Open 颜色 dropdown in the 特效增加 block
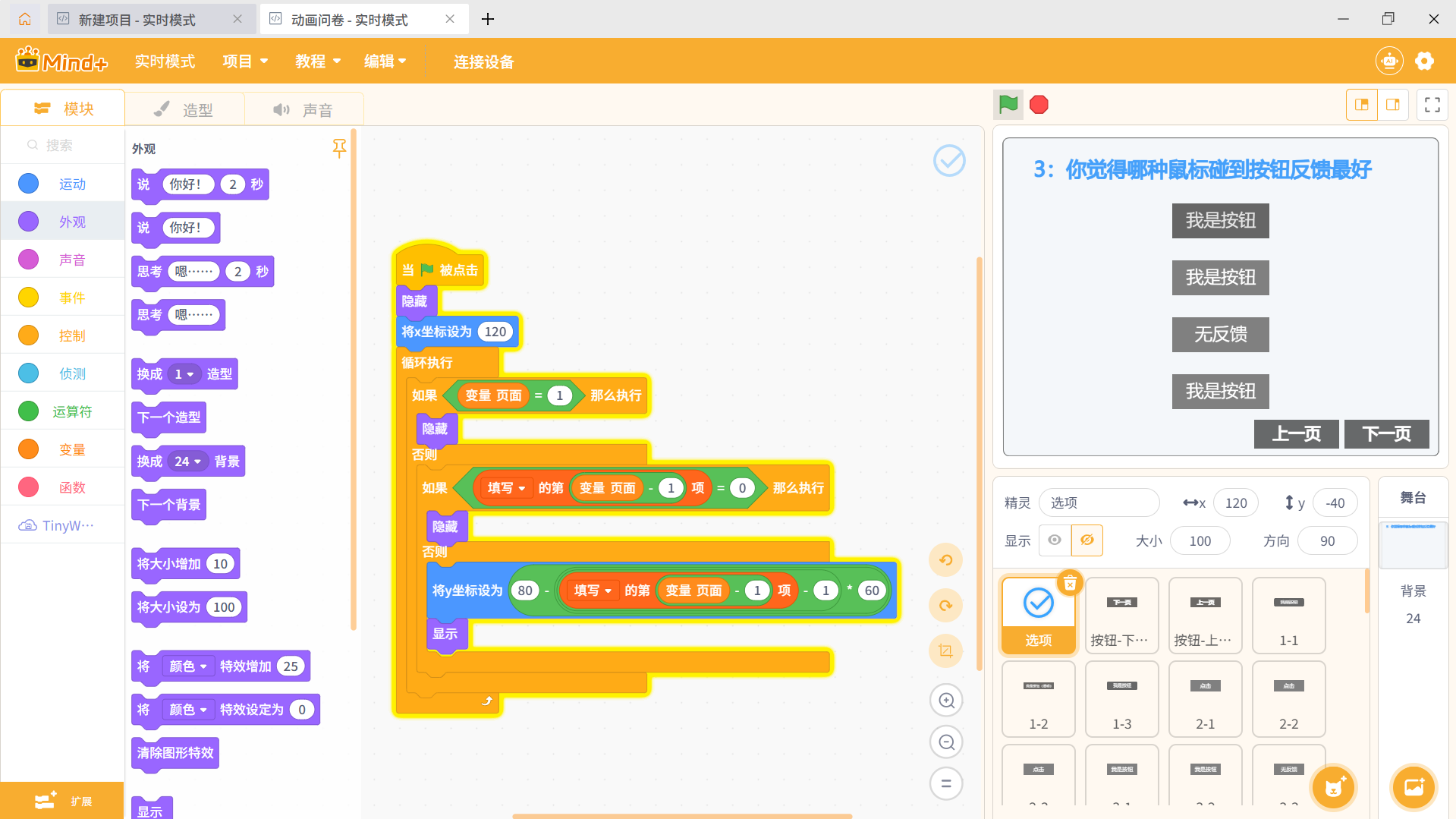 [x=188, y=666]
